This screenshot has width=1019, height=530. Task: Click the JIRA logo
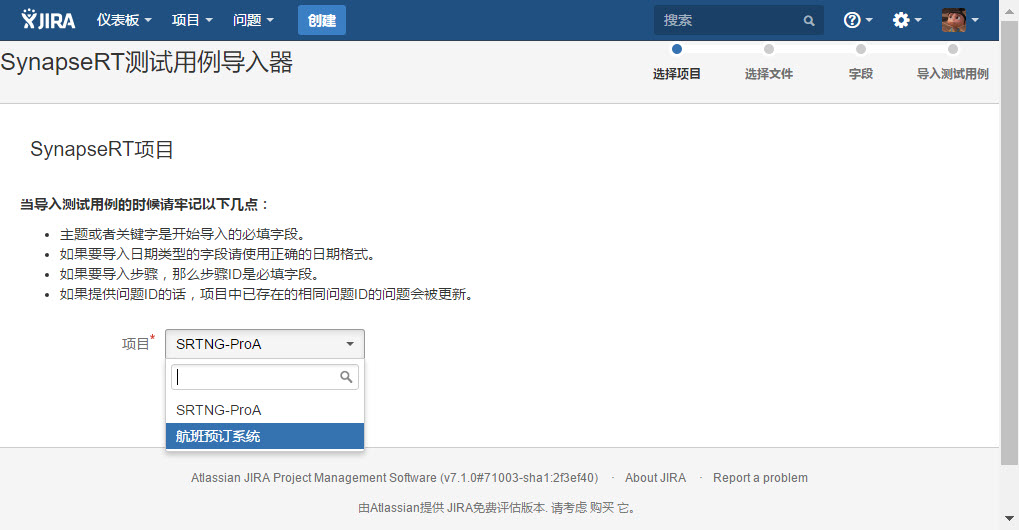pyautogui.click(x=48, y=19)
